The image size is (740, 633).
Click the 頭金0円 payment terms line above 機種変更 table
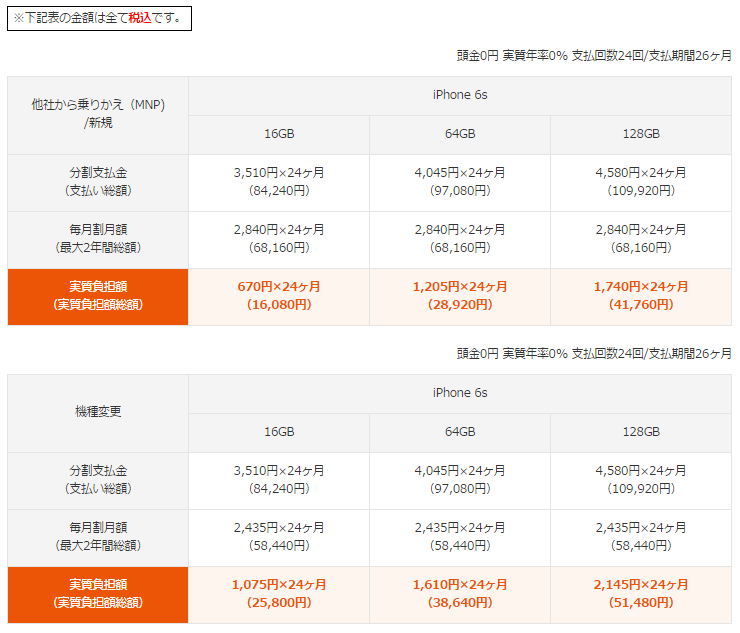tap(594, 354)
